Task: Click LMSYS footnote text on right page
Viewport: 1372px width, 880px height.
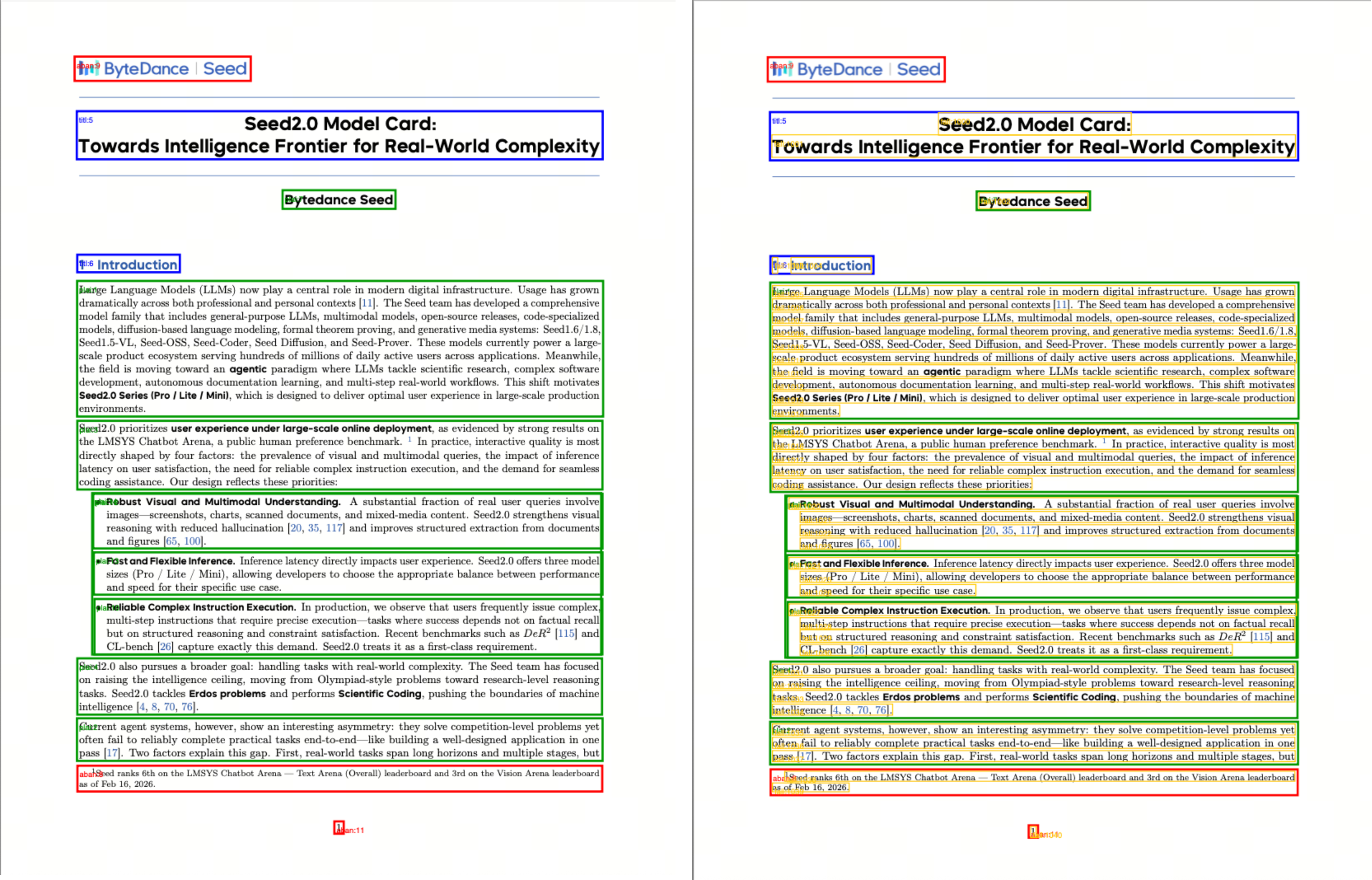Action: click(x=1033, y=778)
